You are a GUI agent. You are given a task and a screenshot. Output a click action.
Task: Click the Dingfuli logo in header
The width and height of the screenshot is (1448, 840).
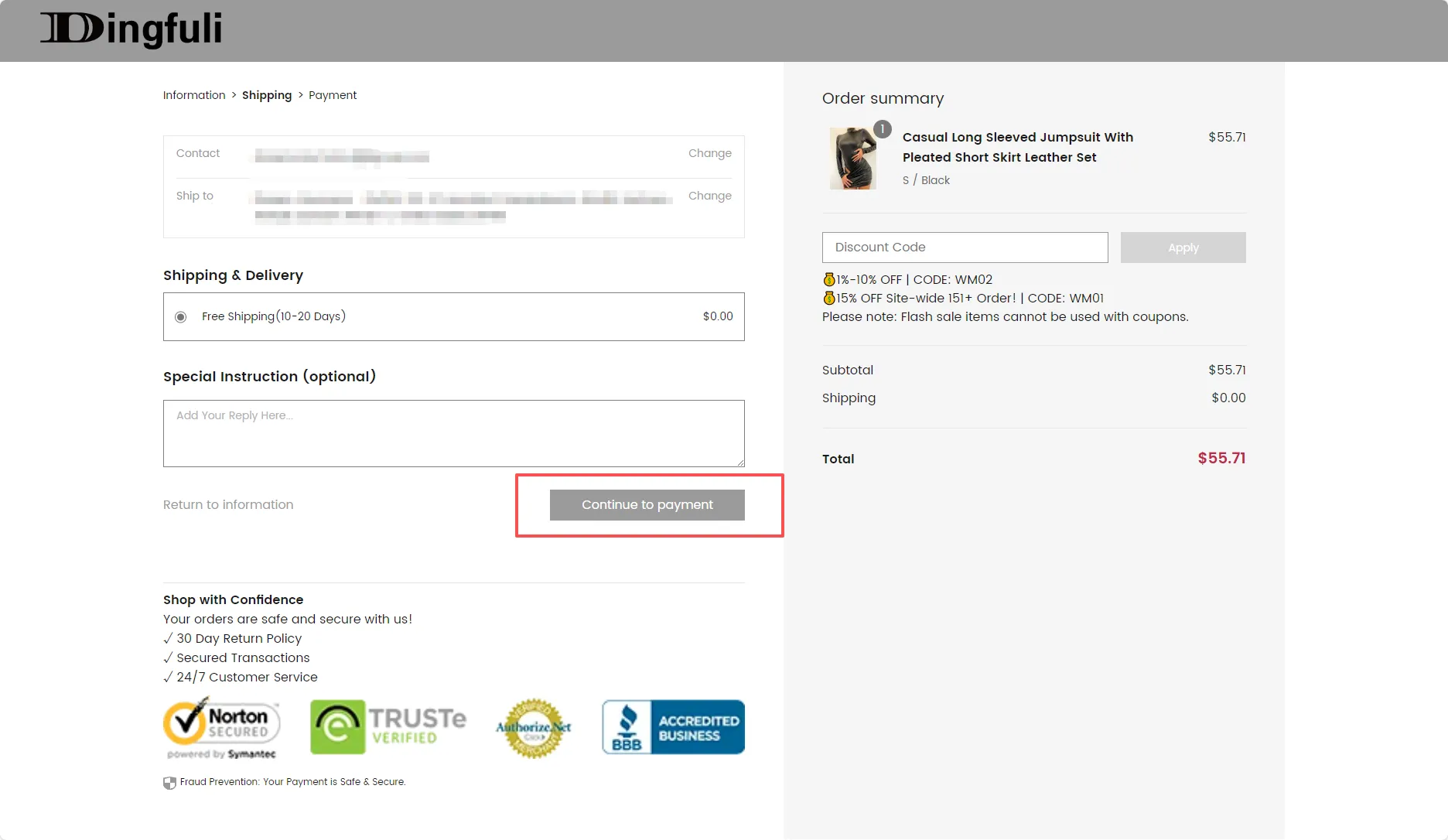click(131, 29)
